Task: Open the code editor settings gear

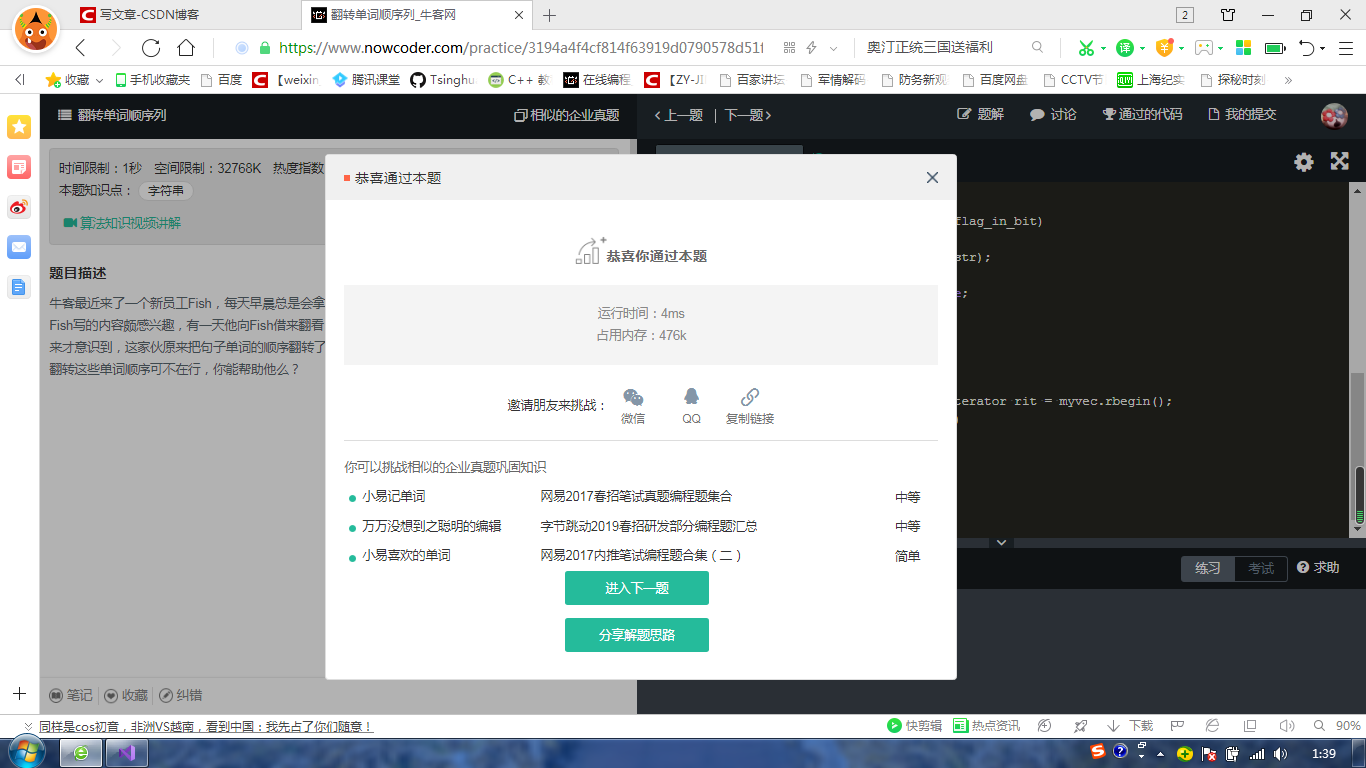Action: tap(1303, 161)
